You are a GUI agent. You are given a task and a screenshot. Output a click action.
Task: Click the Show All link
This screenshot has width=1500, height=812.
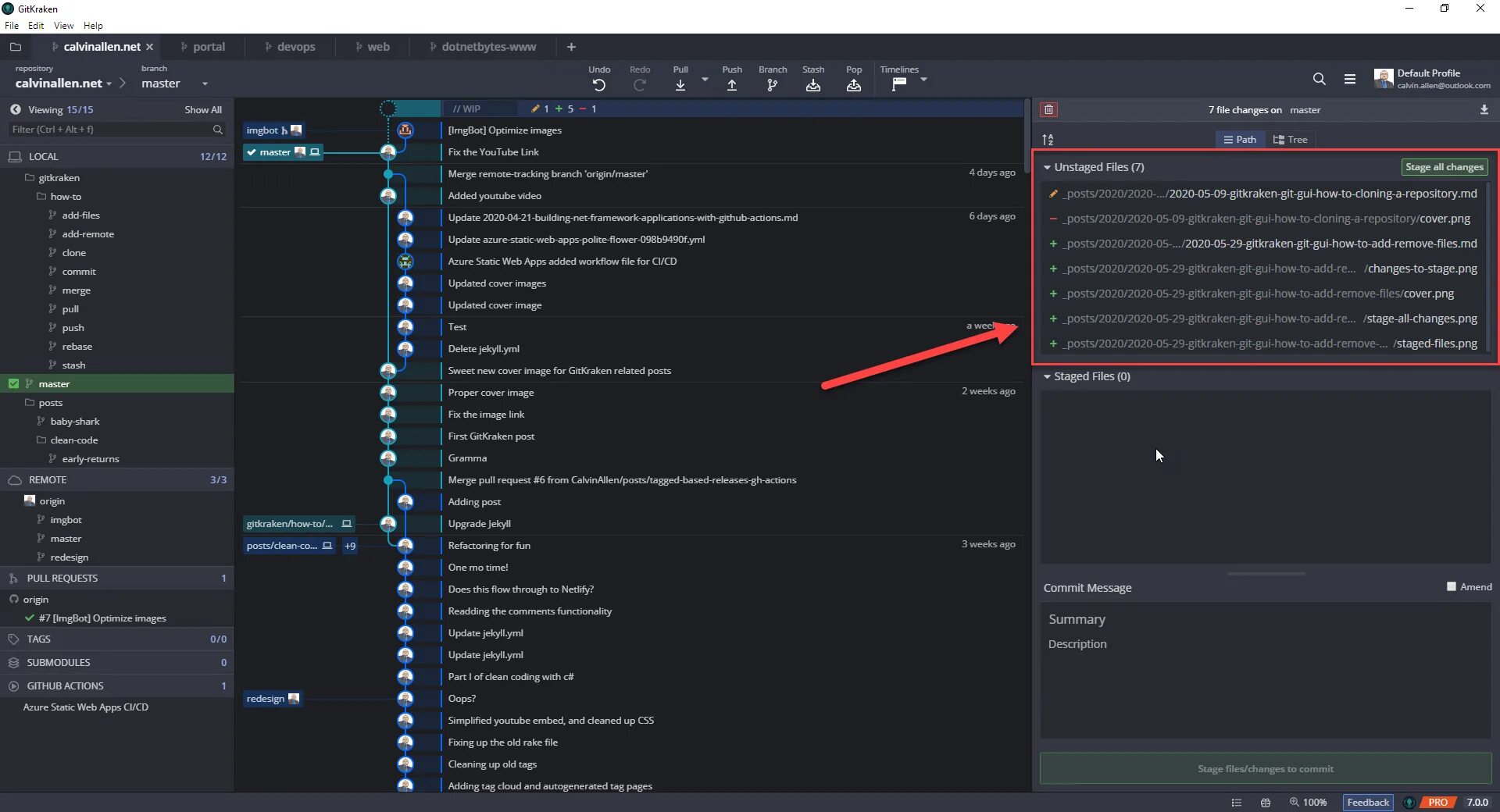pyautogui.click(x=203, y=110)
